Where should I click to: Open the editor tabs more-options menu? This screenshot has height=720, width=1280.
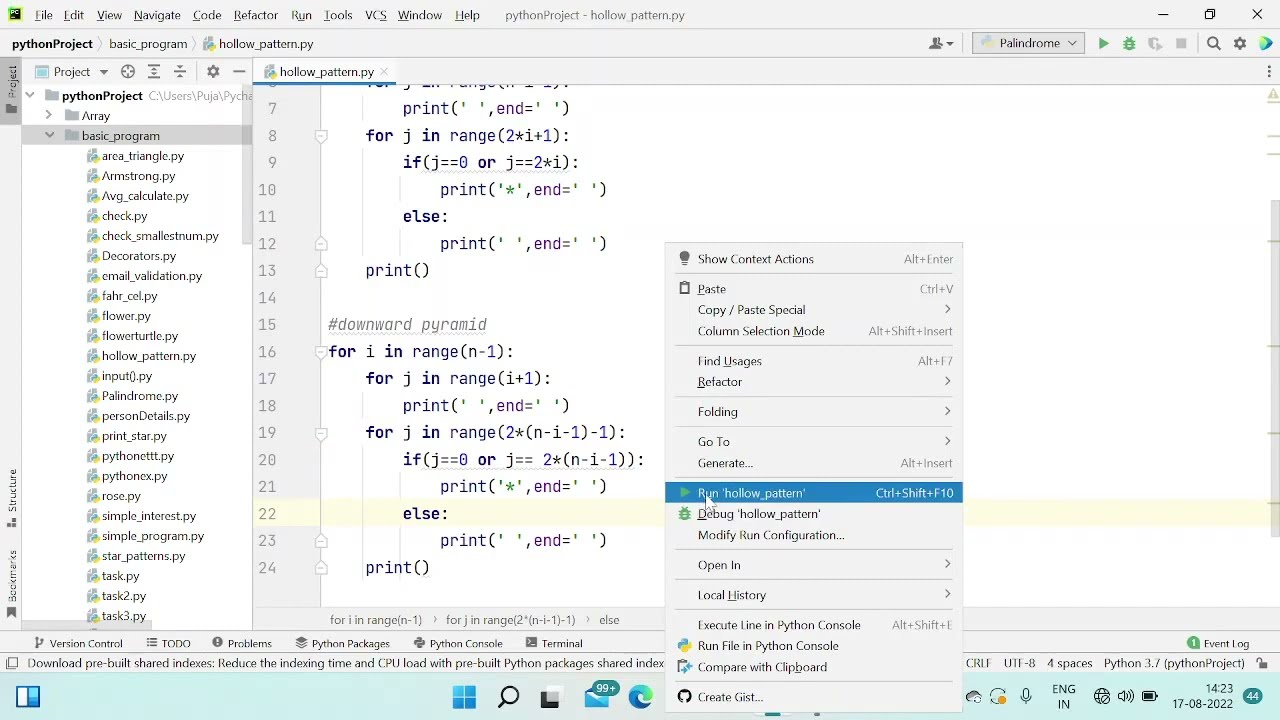1268,72
